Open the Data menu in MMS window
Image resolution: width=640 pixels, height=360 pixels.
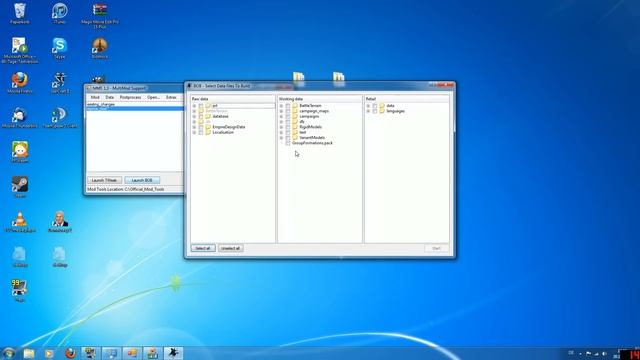click(109, 98)
